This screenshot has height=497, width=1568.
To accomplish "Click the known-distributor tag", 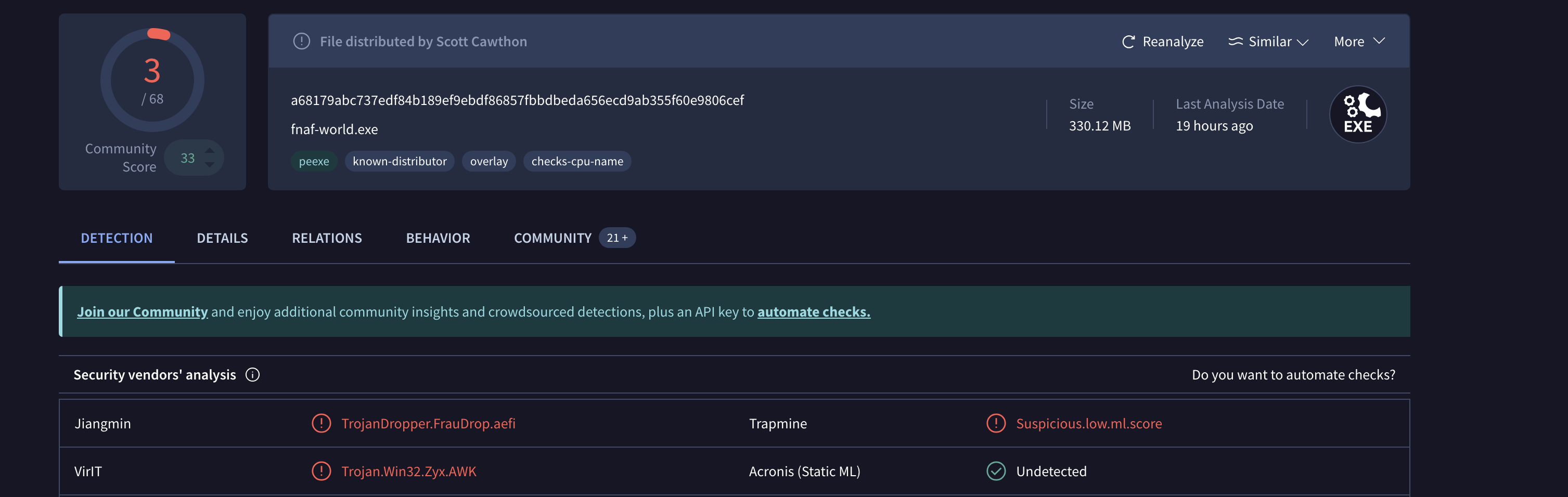I will [400, 161].
